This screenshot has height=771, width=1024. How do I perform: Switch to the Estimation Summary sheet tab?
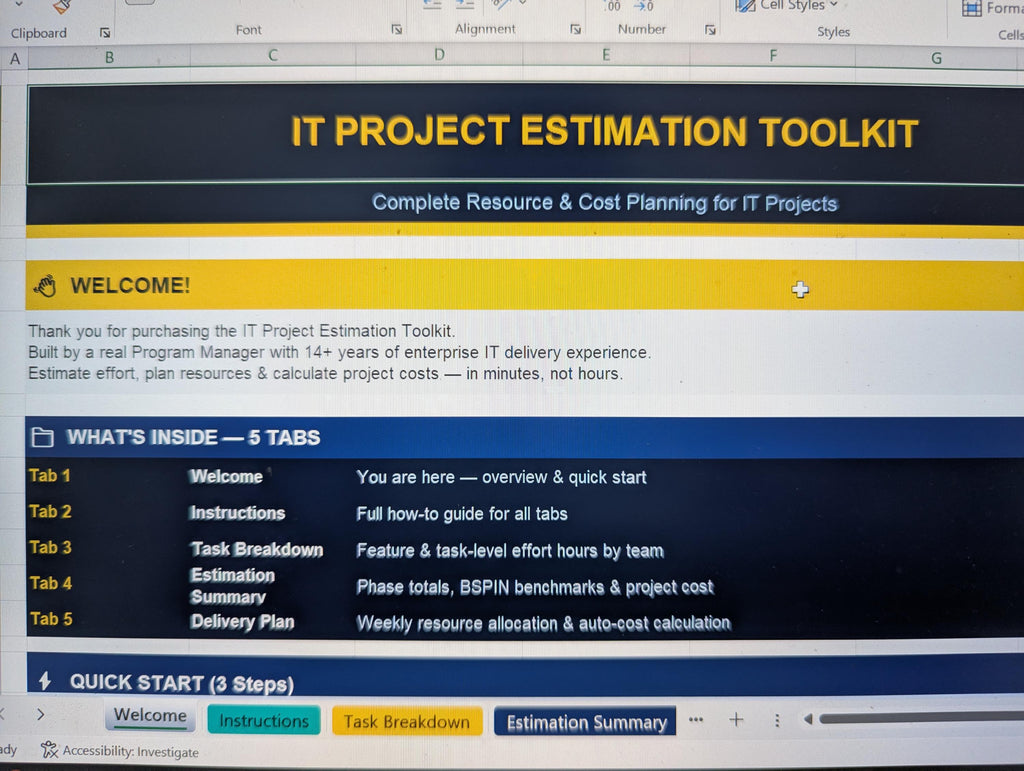[x=586, y=722]
